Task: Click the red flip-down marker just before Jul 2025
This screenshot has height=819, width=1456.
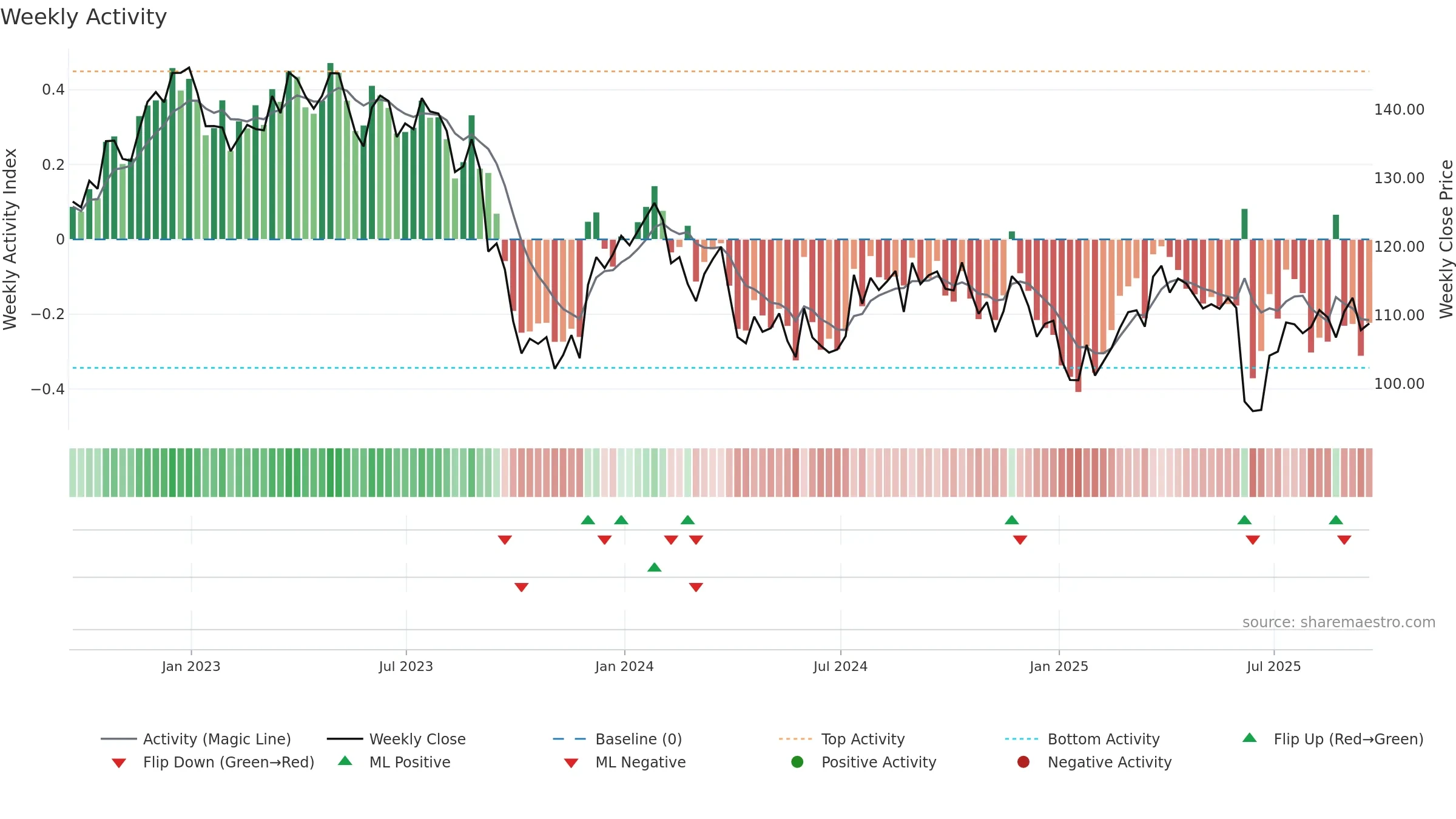Action: 1253,540
